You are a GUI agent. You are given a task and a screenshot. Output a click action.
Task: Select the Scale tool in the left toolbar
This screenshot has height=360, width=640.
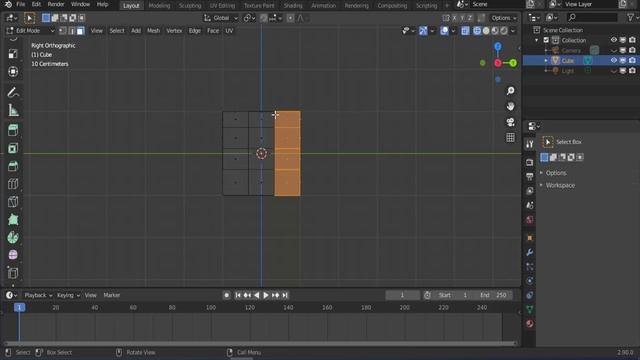click(x=13, y=54)
